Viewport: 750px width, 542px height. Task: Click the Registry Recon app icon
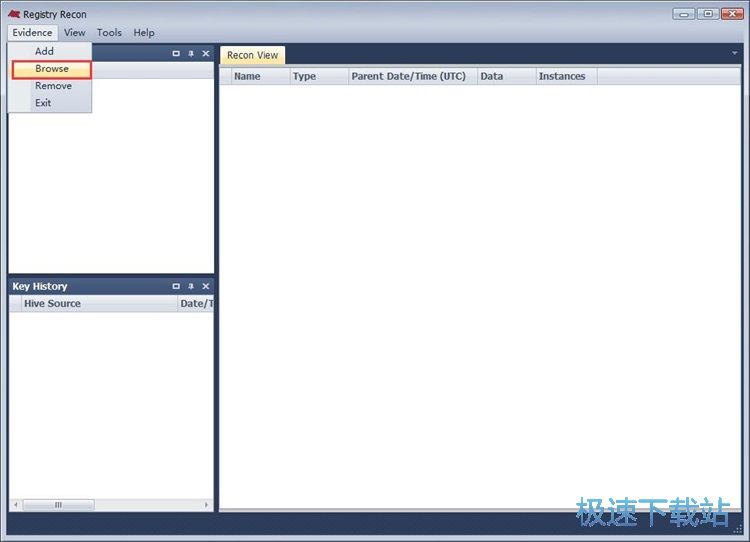[14, 14]
